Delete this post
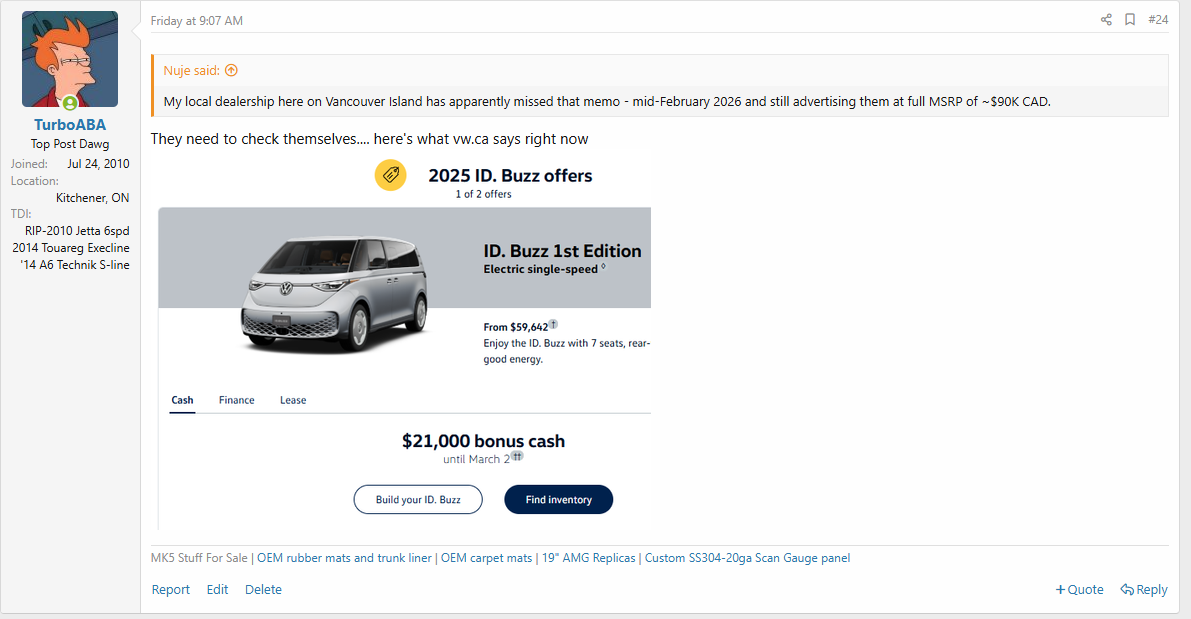This screenshot has height=619, width=1191. [x=263, y=589]
